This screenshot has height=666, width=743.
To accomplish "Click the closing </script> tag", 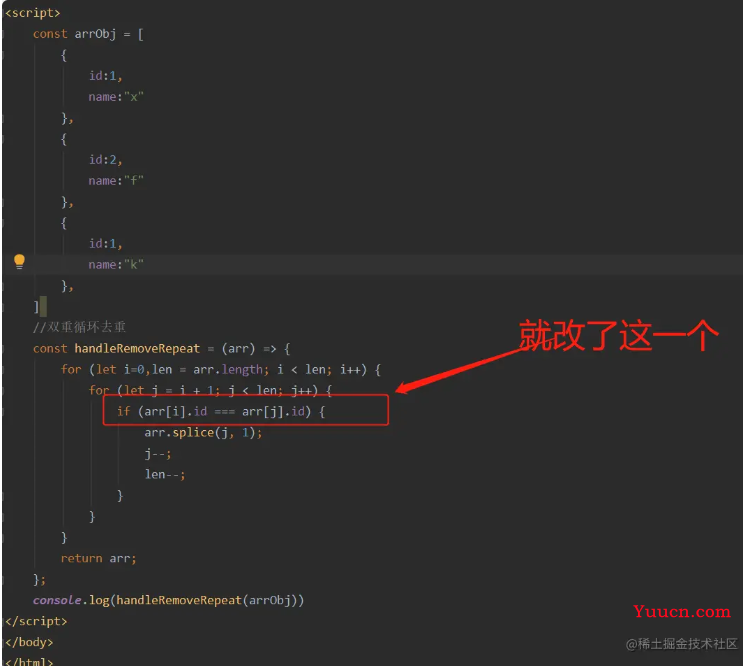I will coord(36,621).
